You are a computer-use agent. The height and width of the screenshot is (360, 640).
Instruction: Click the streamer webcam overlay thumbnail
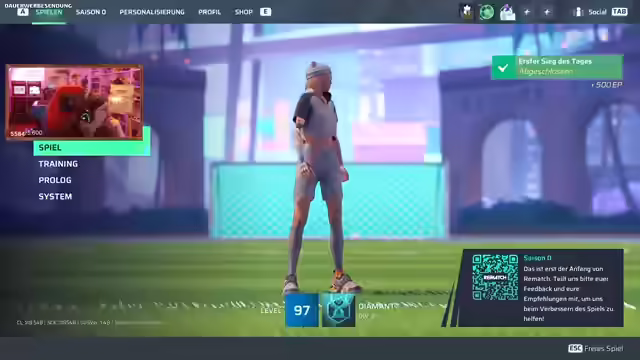pos(75,102)
